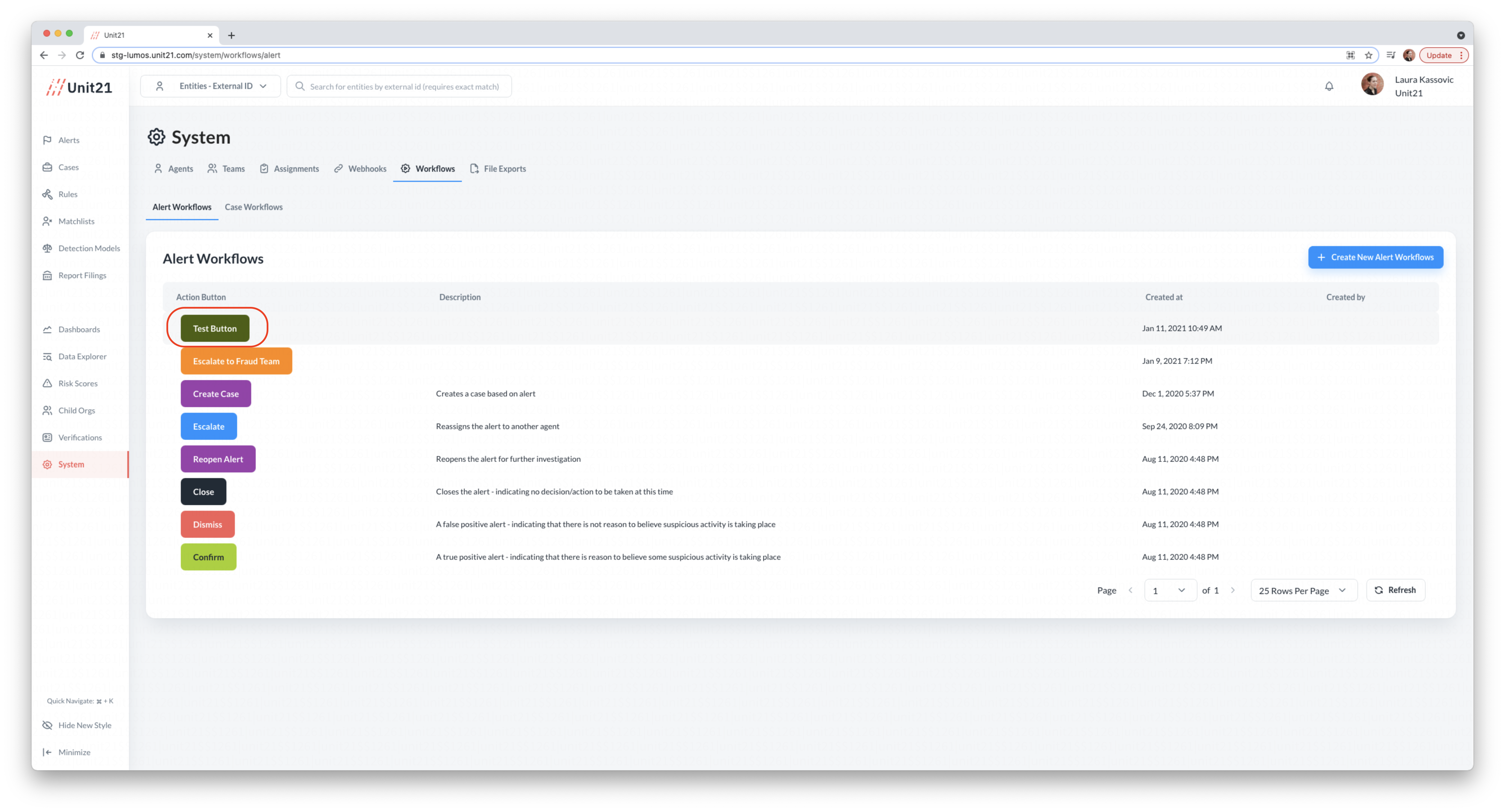Open Matchlists in sidebar

(76, 221)
